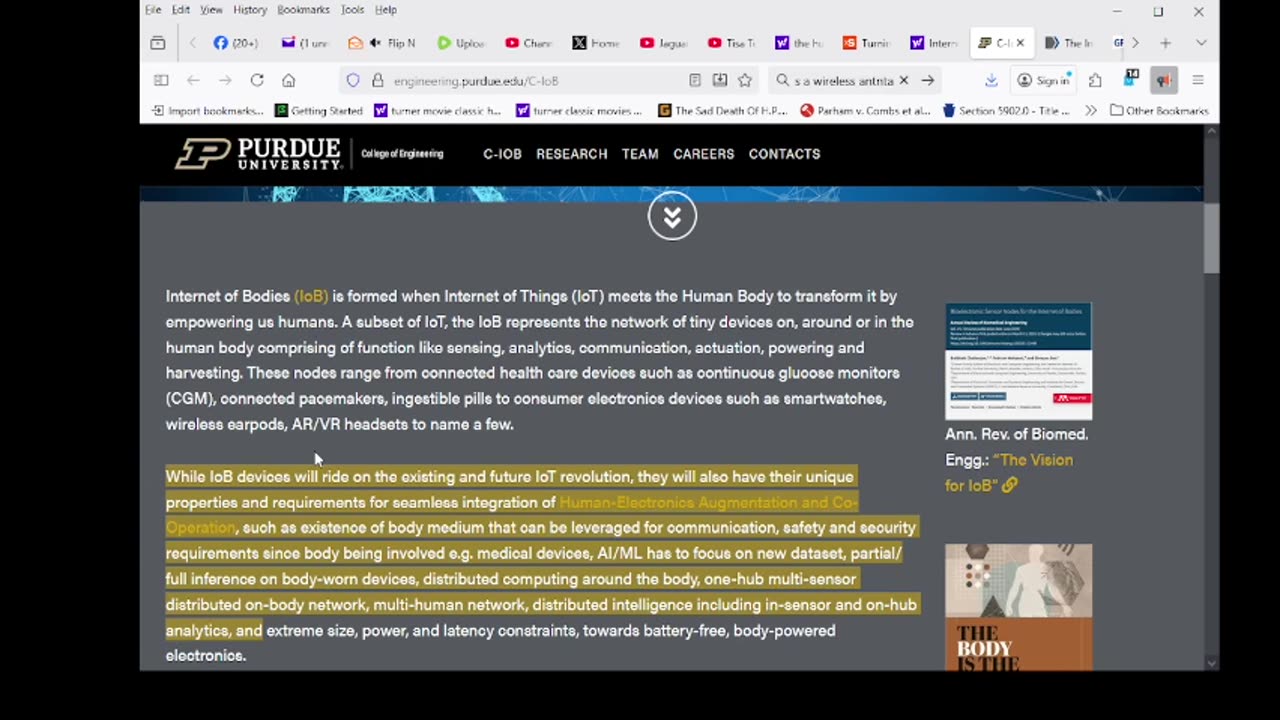
Task: Go back one page
Action: click(x=193, y=80)
